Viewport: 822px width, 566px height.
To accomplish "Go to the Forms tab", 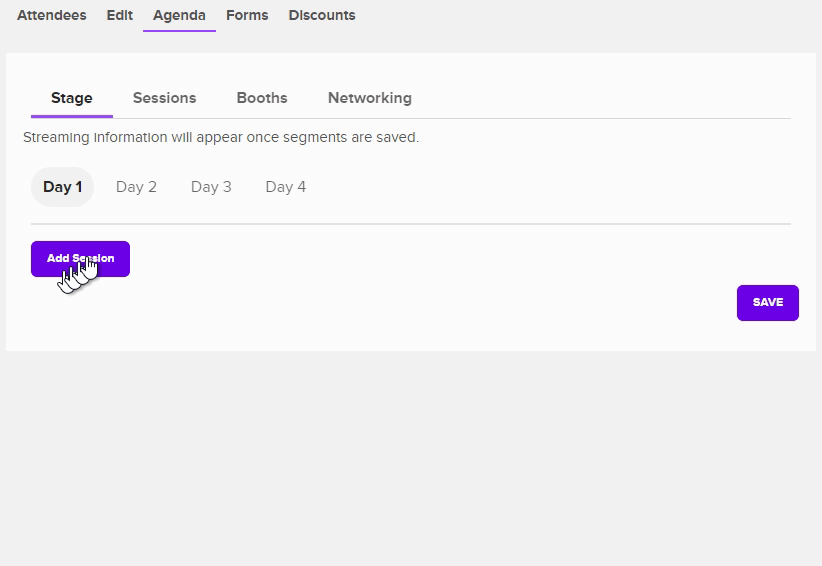I will (x=247, y=15).
